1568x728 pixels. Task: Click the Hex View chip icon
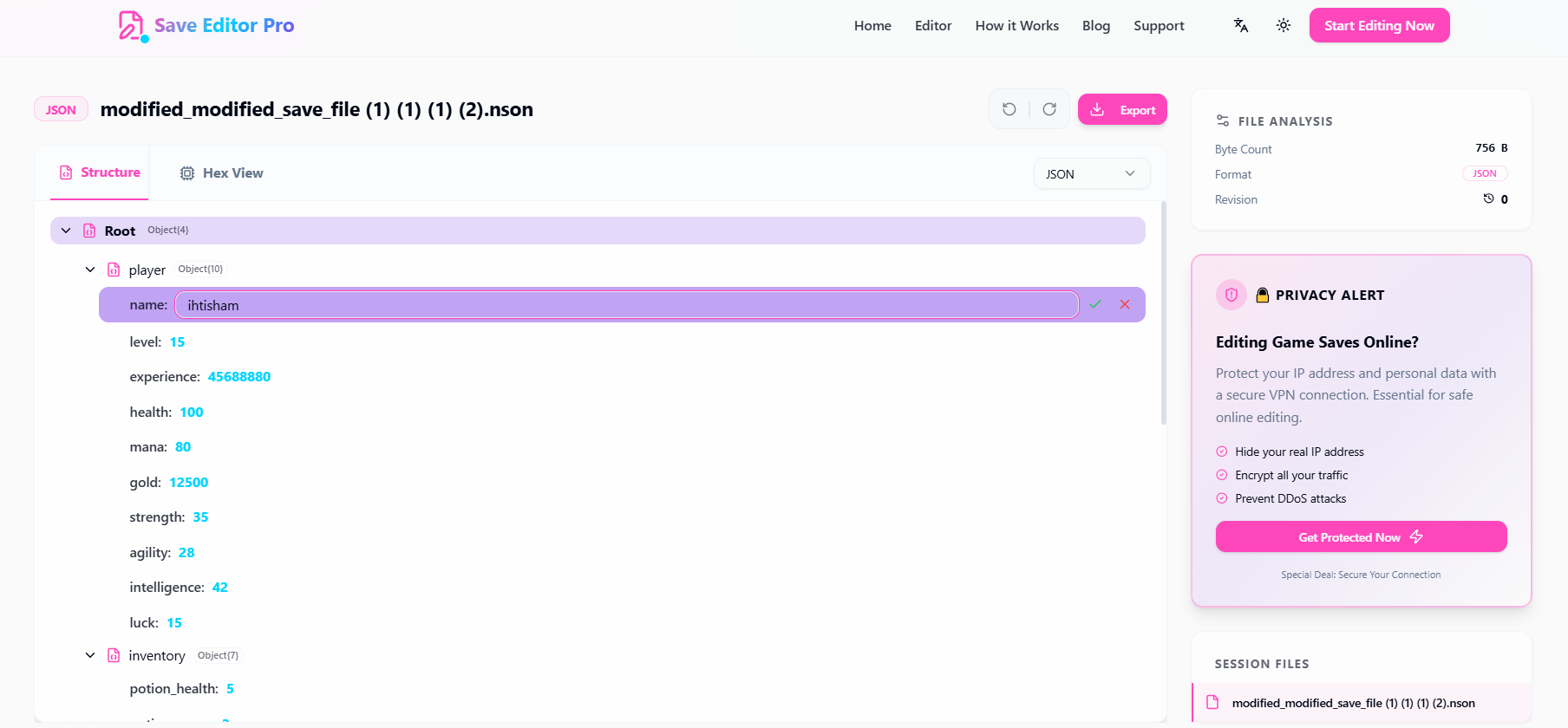click(x=187, y=173)
